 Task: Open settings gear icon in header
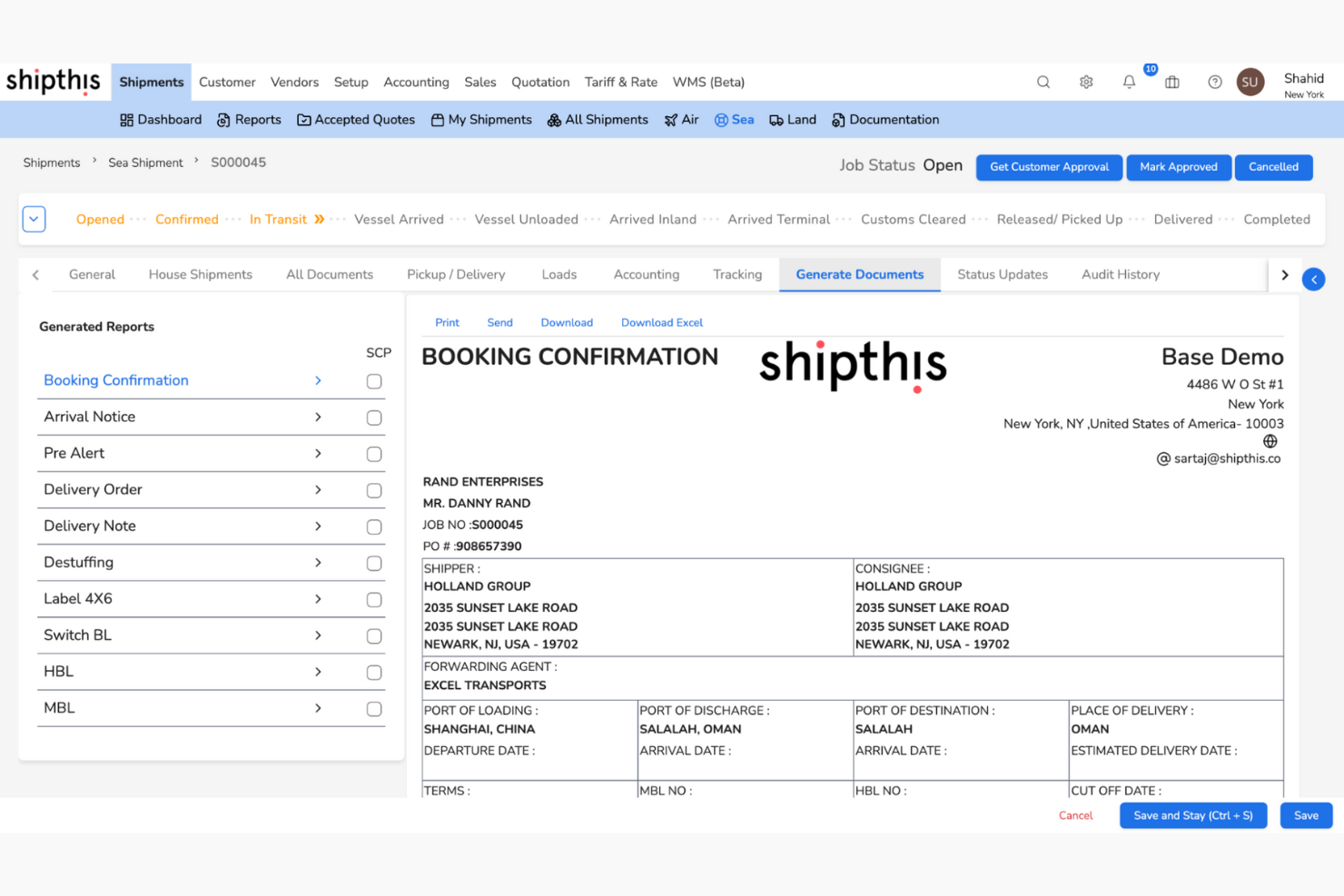click(1086, 82)
